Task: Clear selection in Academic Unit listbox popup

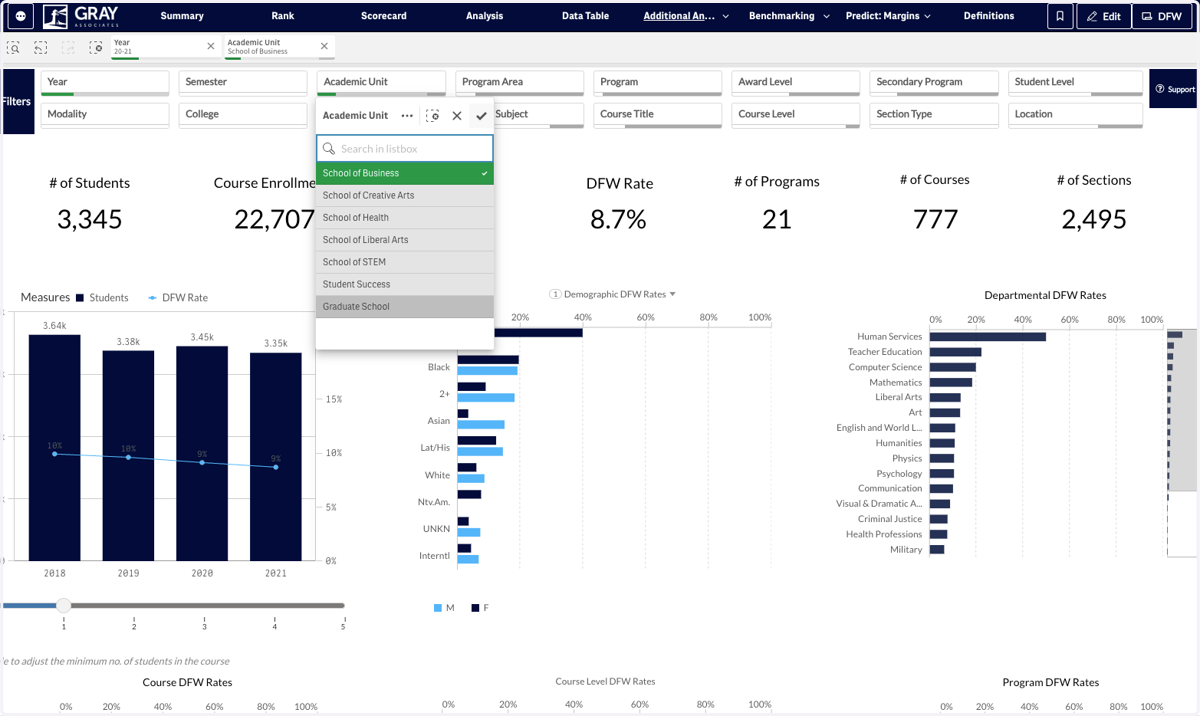Action: point(432,116)
